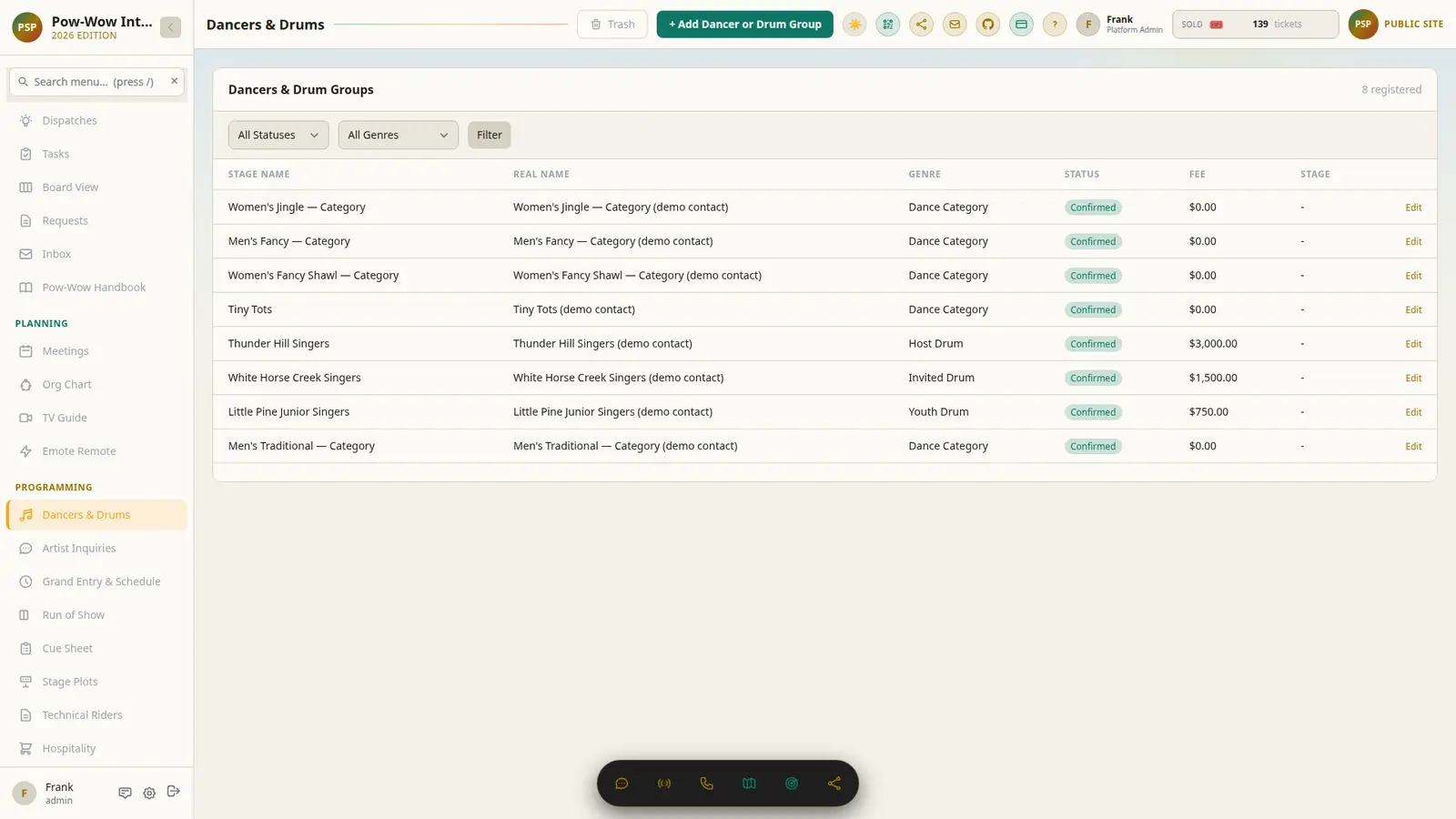Edit the Tiny Tots row
The image size is (1456, 819).
pyautogui.click(x=1413, y=309)
